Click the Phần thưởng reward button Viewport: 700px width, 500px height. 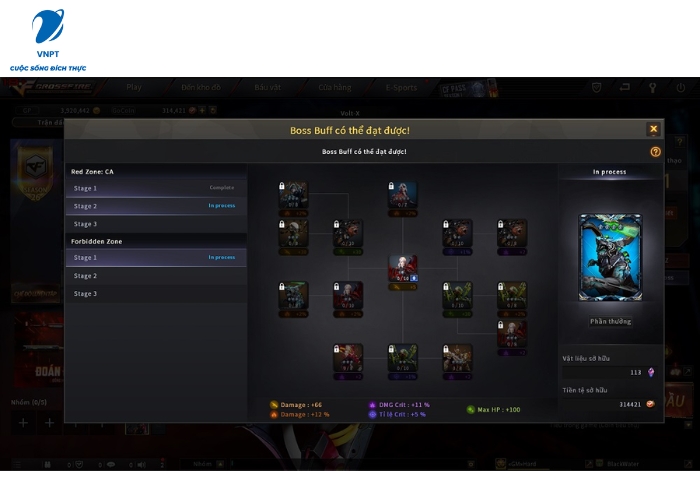[610, 321]
